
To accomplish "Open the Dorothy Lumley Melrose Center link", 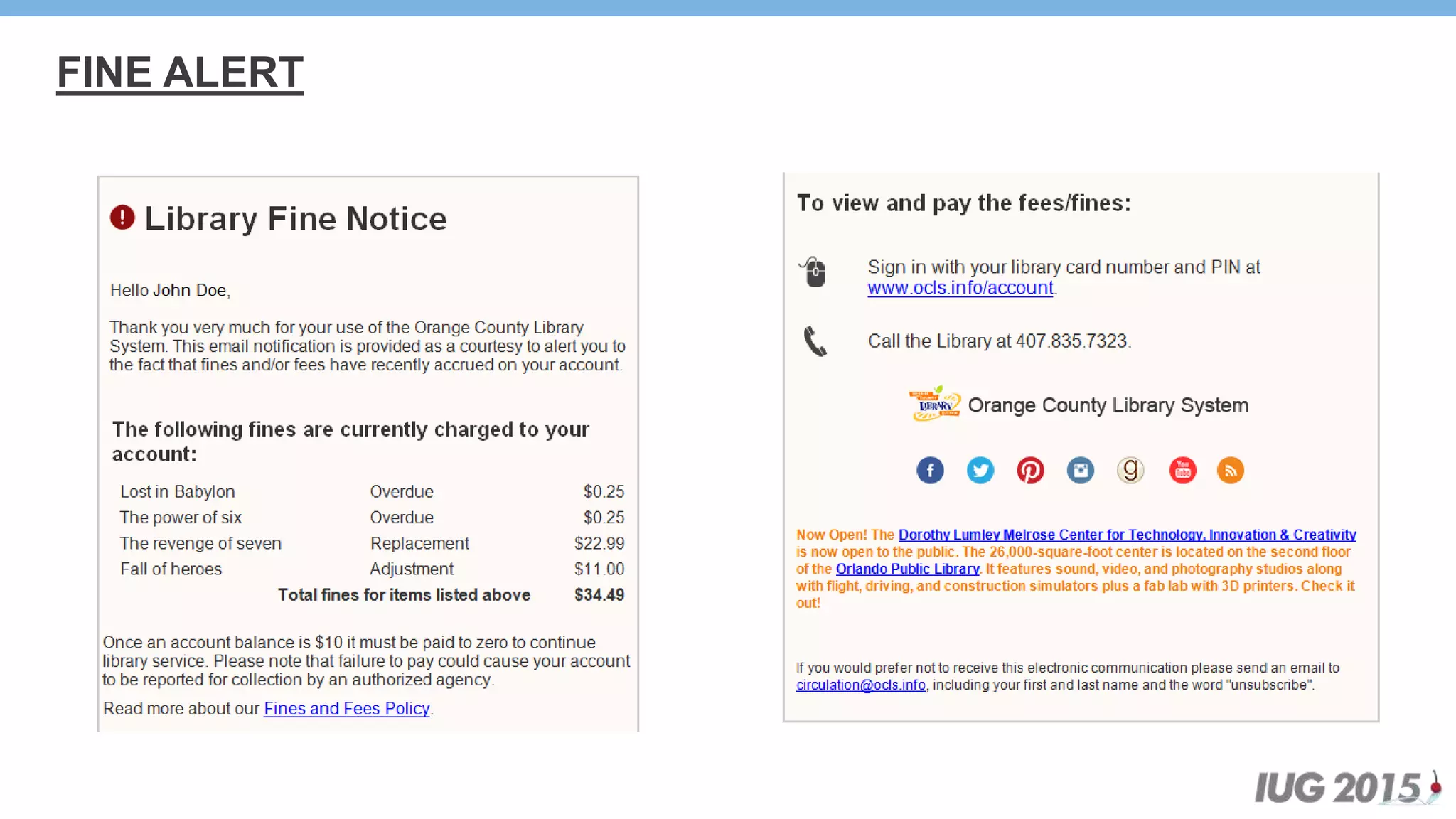I will (1127, 535).
